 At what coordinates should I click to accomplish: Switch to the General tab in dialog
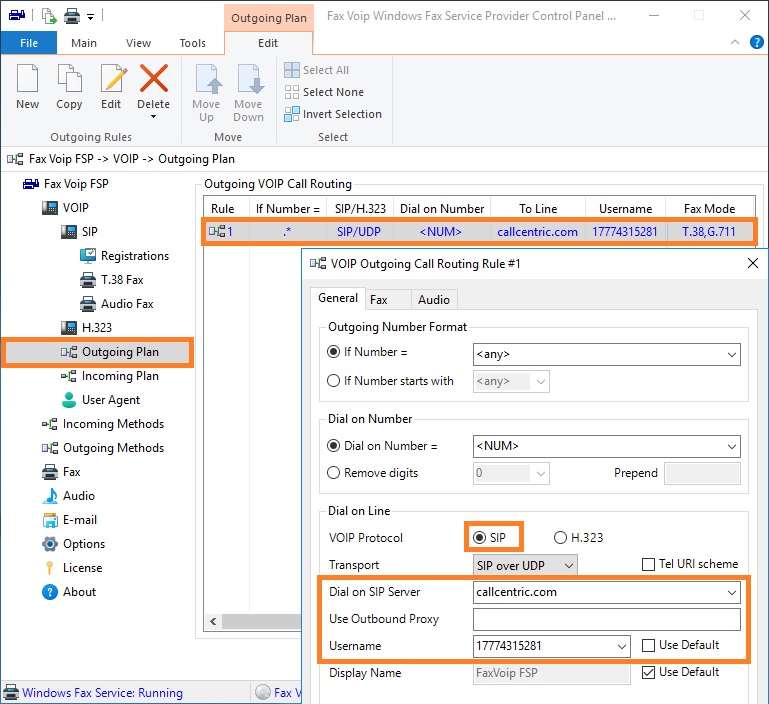[338, 298]
